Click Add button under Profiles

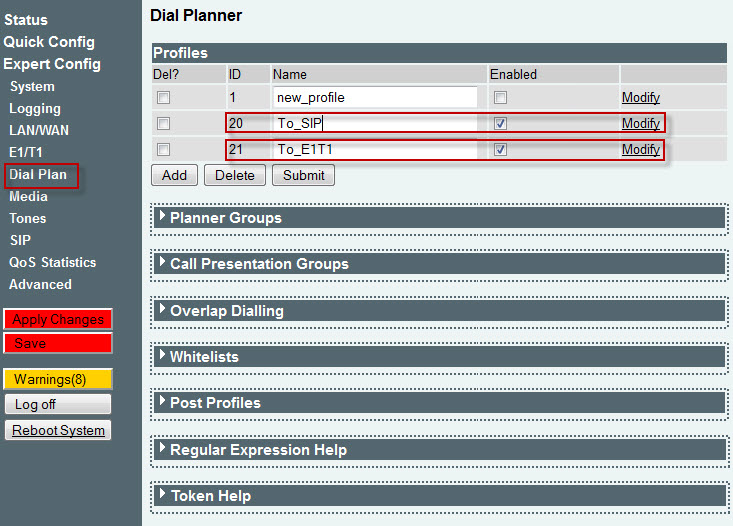click(x=174, y=175)
